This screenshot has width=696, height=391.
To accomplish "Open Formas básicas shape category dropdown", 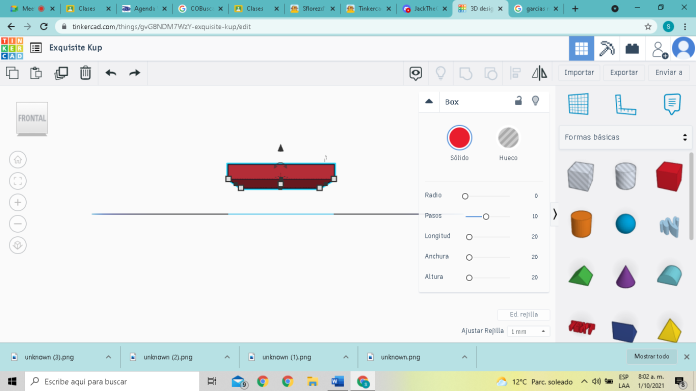I will (x=625, y=137).
